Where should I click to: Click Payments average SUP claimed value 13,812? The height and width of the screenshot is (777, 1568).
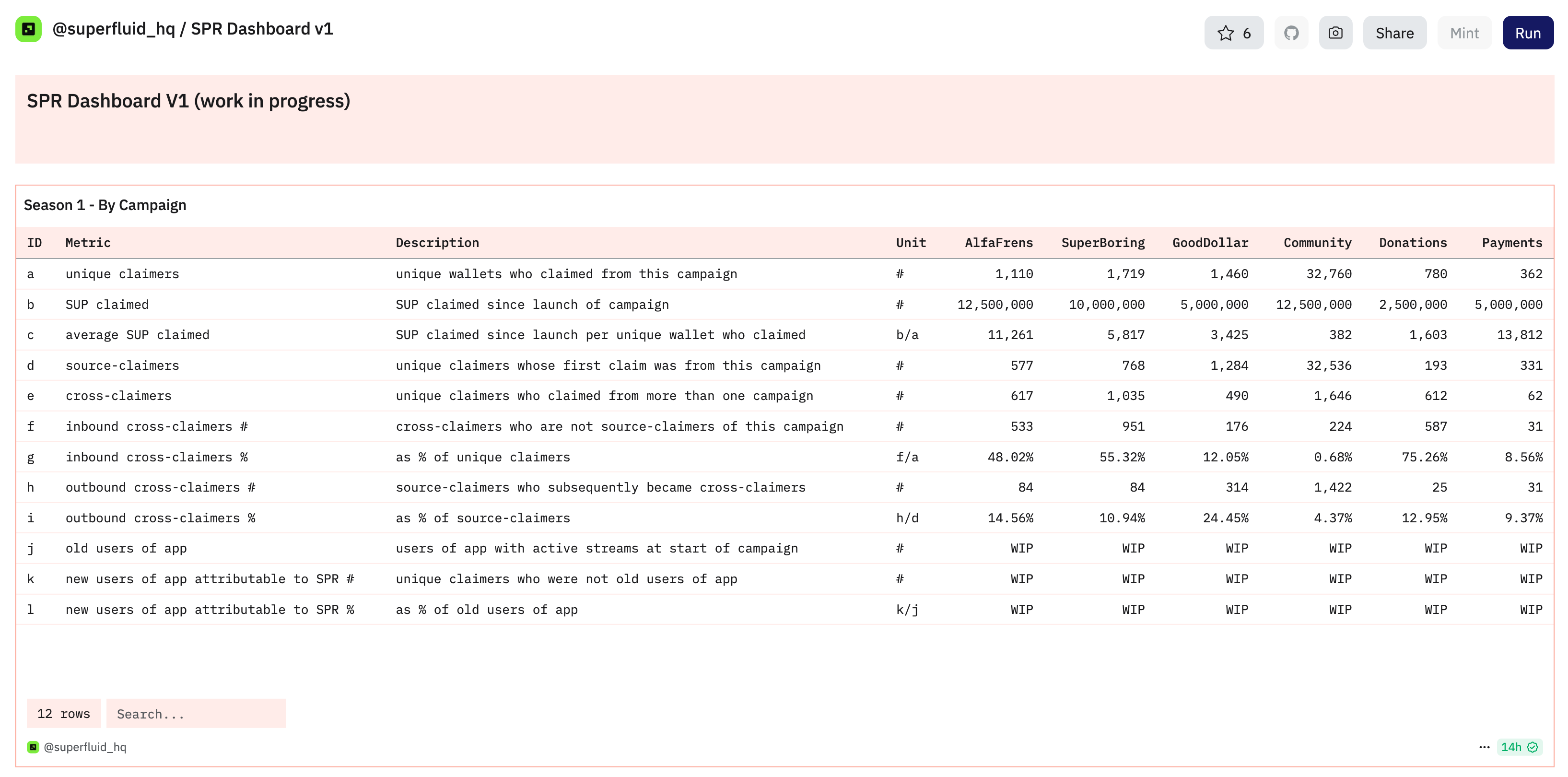pos(1520,335)
